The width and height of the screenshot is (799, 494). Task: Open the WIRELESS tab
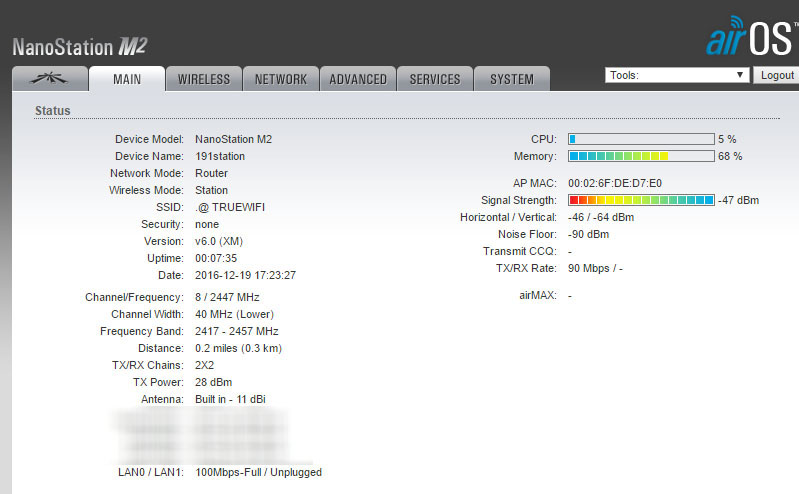tap(204, 79)
